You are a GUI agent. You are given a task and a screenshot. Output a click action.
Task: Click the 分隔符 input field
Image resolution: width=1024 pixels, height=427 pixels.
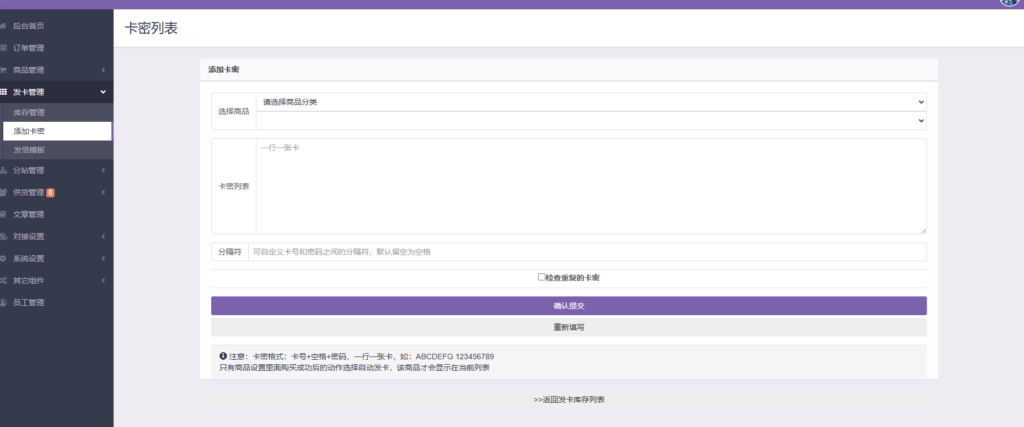[x=587, y=251]
